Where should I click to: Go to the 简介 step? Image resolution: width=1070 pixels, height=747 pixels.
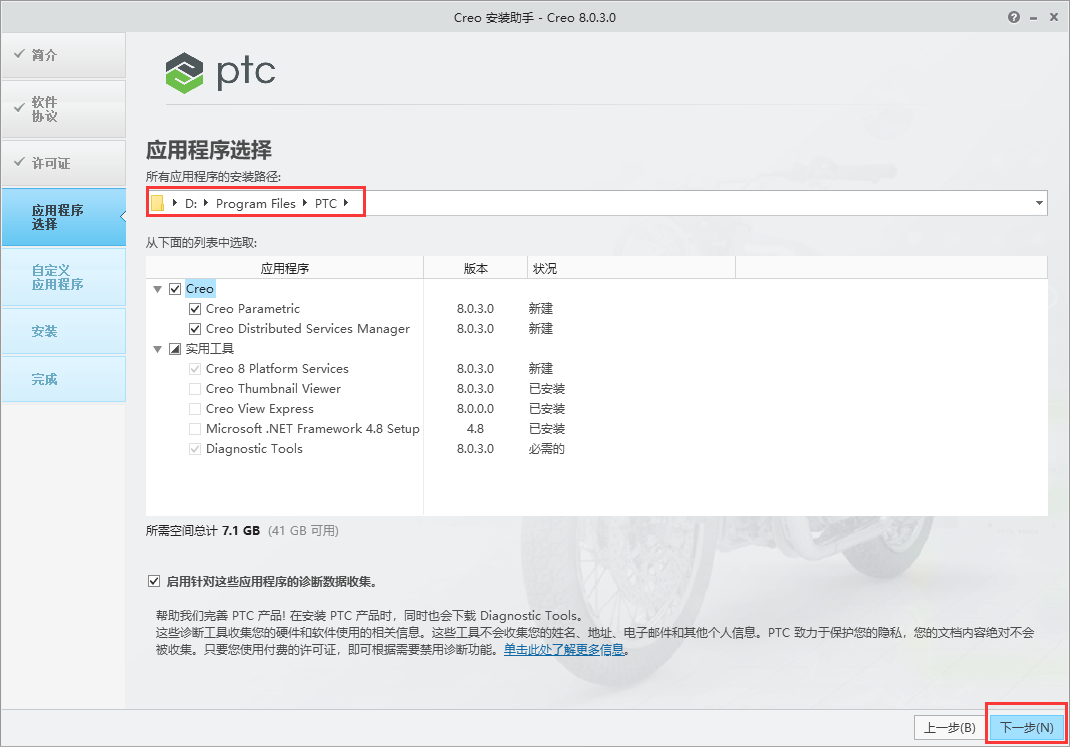pyautogui.click(x=63, y=55)
